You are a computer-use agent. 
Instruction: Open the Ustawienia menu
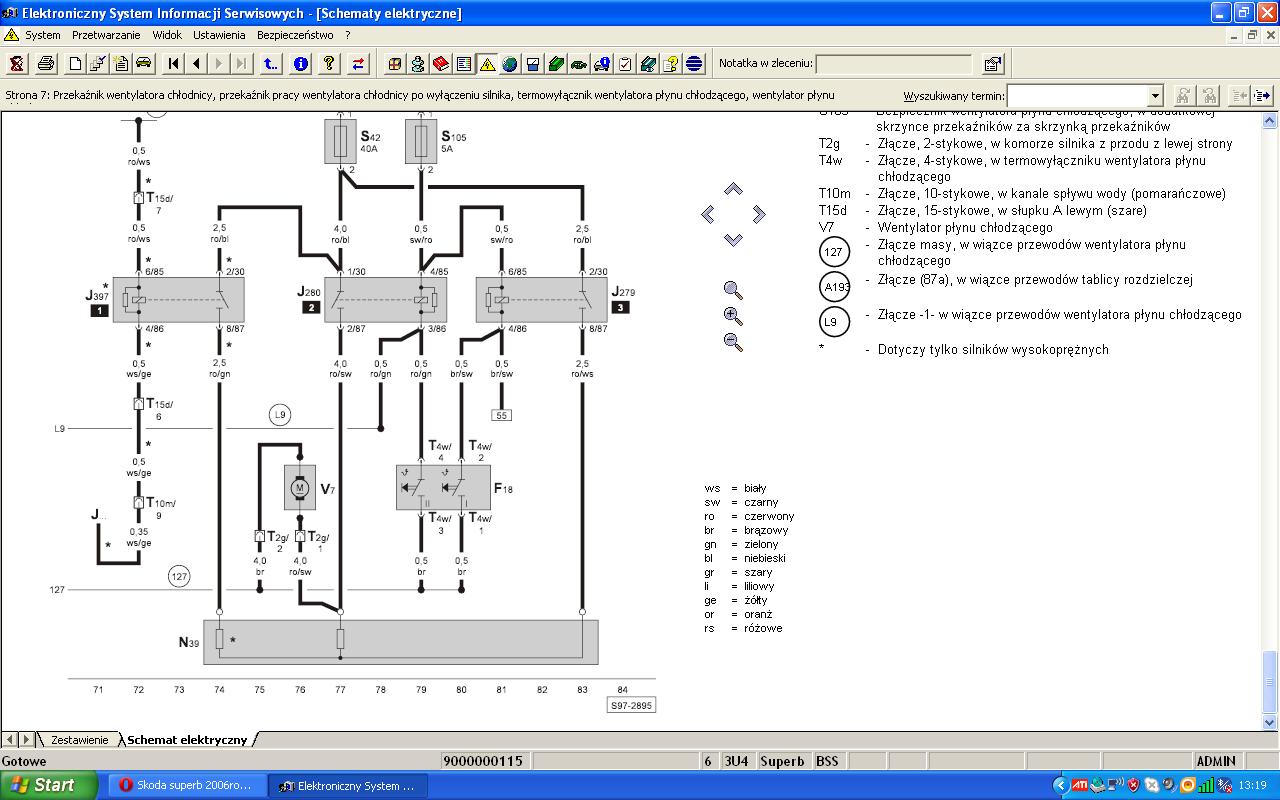click(x=219, y=35)
